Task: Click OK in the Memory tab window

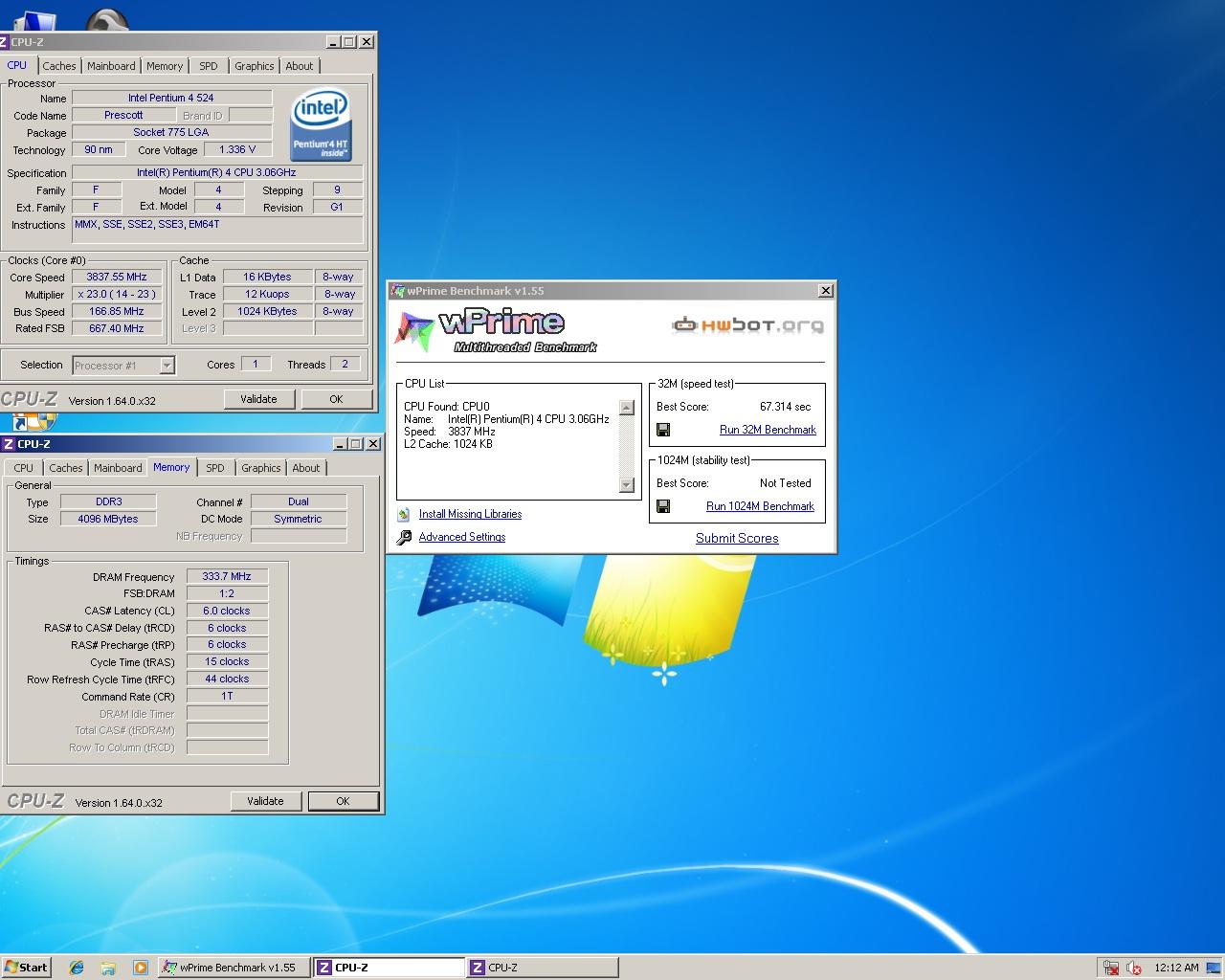Action: (x=343, y=801)
